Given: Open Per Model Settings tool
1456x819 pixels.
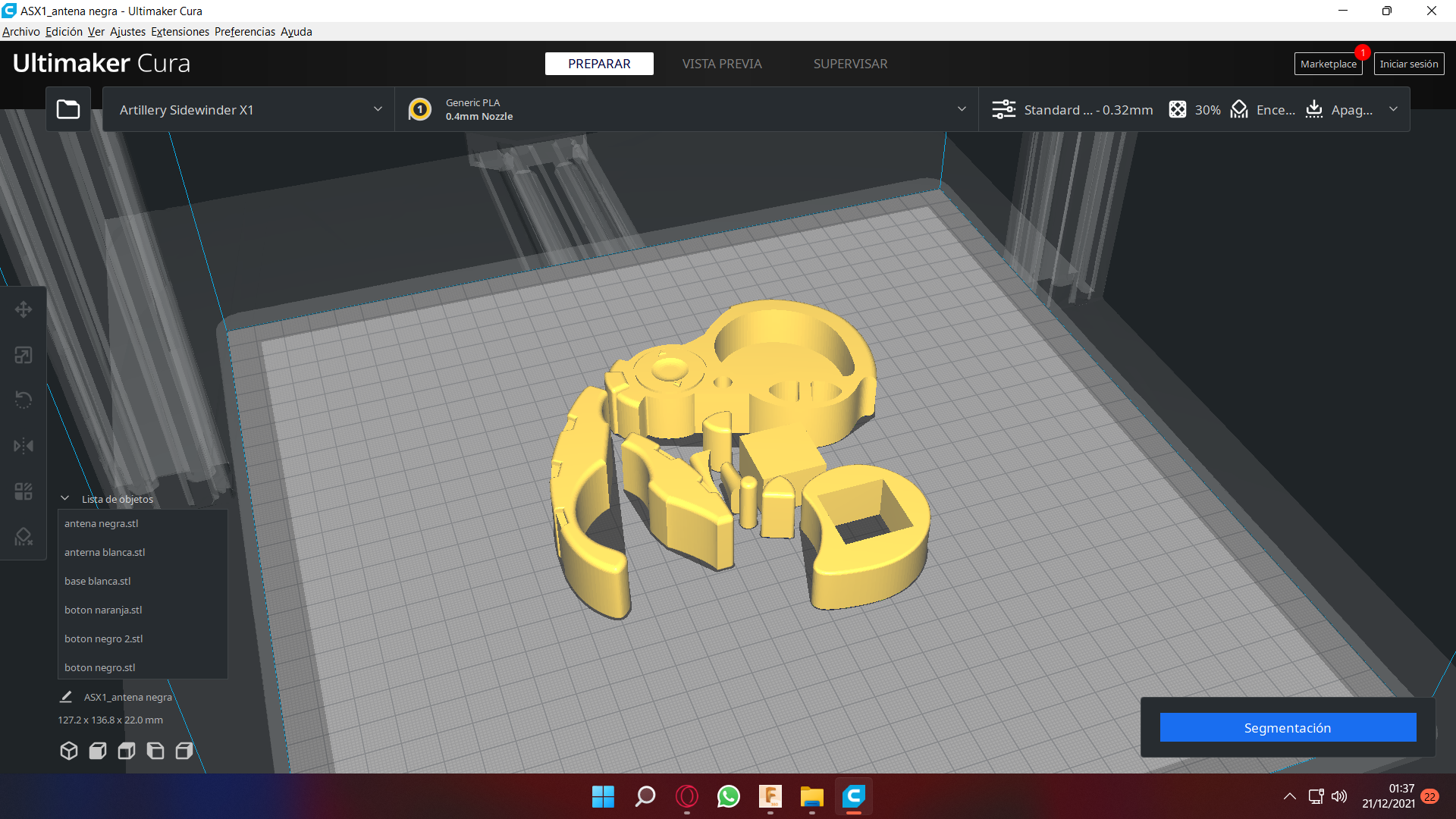Looking at the screenshot, I should point(24,491).
